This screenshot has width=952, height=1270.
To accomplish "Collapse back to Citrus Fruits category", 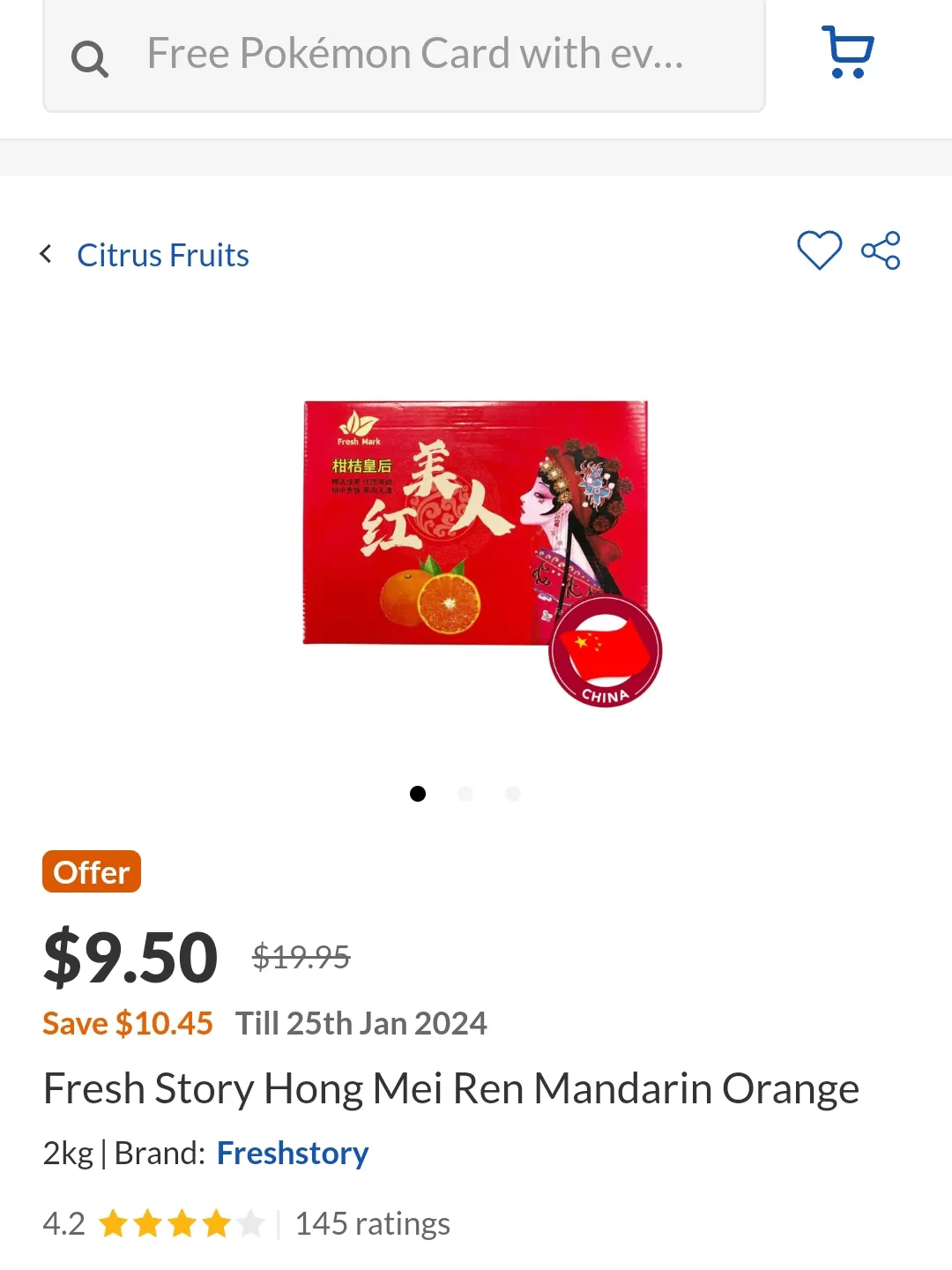I will 162,255.
